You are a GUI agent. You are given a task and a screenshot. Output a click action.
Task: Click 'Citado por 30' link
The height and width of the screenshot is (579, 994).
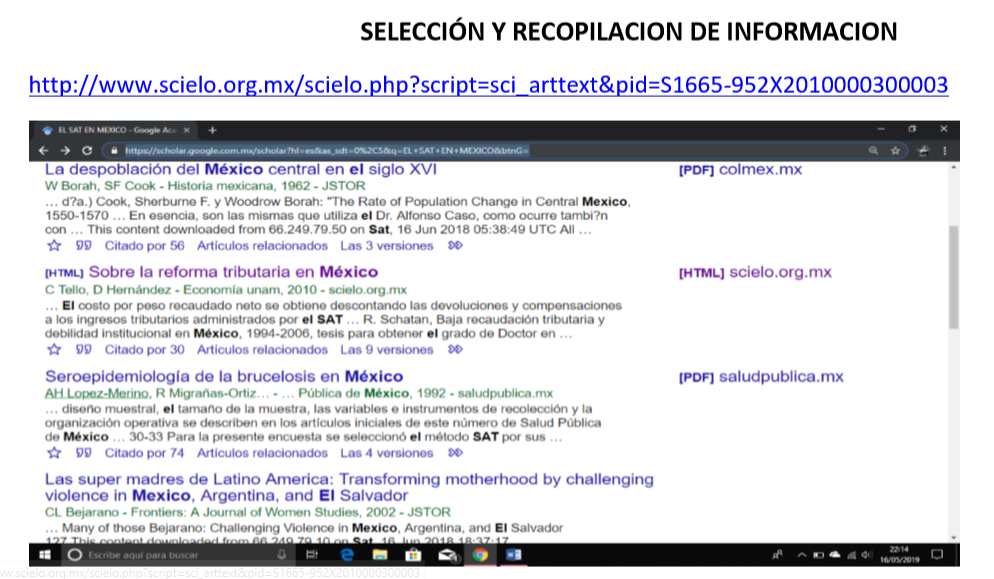coord(144,350)
